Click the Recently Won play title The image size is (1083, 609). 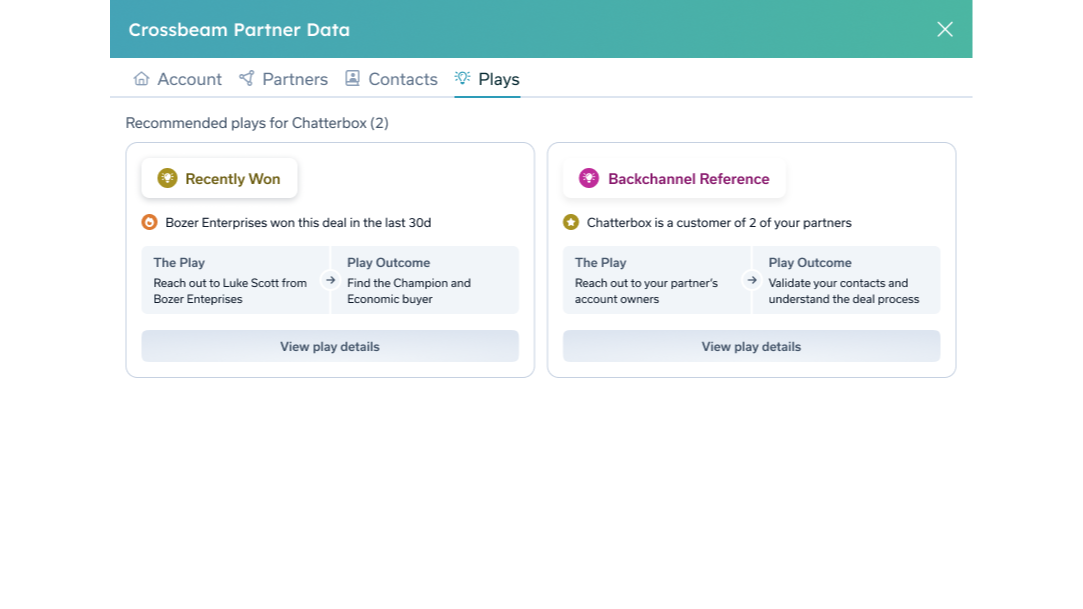pyautogui.click(x=232, y=179)
